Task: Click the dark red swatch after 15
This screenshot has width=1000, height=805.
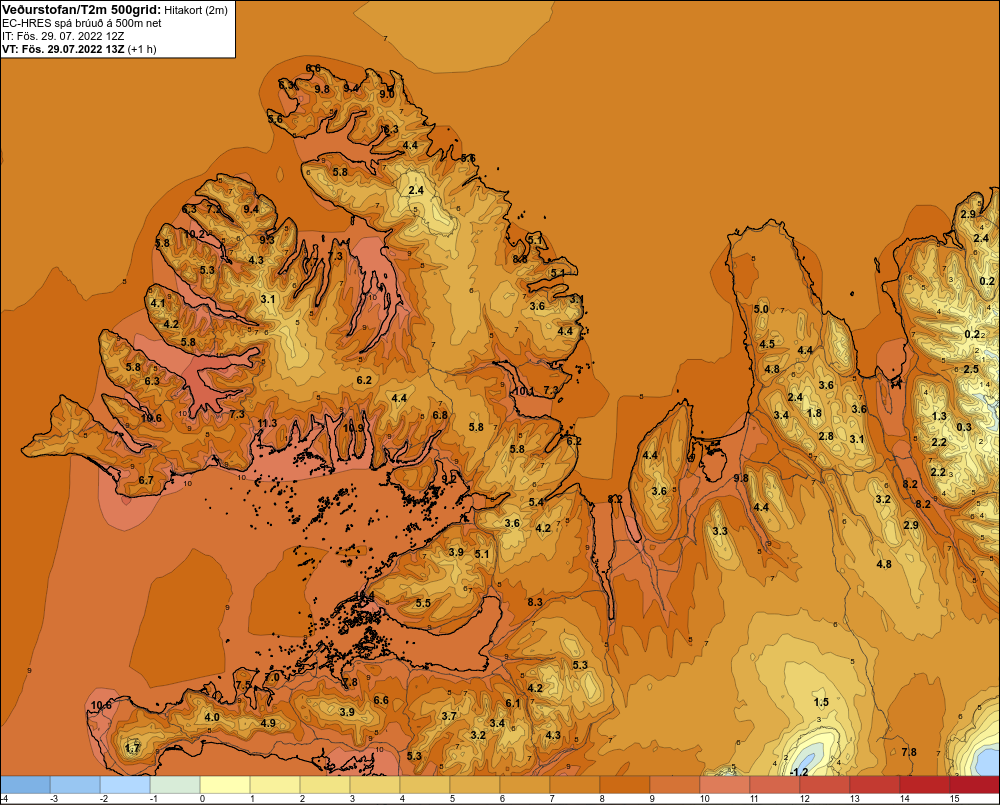Action: [974, 785]
